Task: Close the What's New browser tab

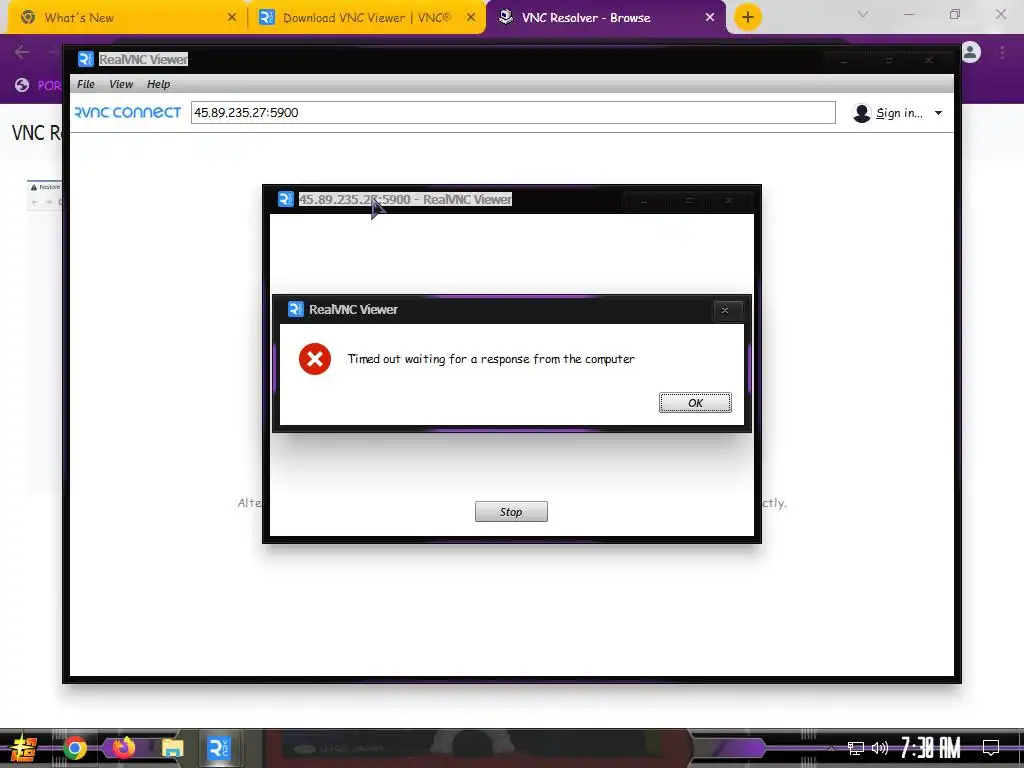Action: (x=232, y=18)
